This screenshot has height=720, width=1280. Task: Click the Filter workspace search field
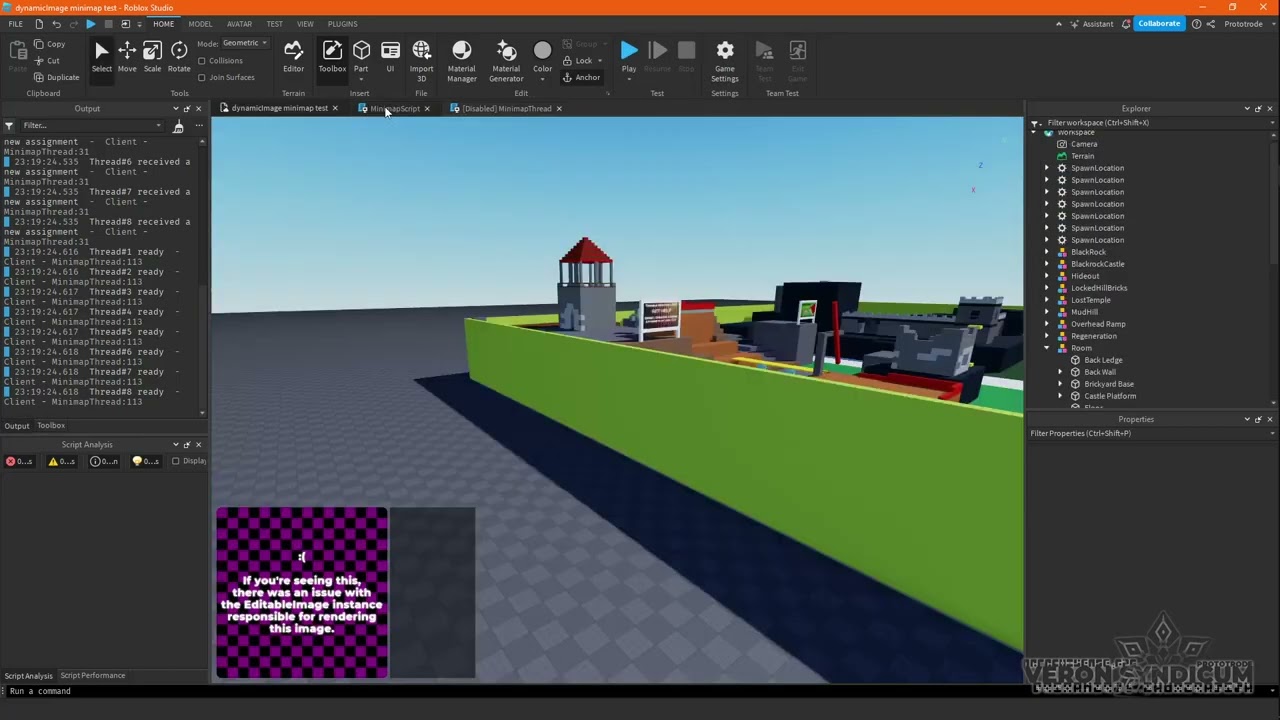pyautogui.click(x=1157, y=123)
